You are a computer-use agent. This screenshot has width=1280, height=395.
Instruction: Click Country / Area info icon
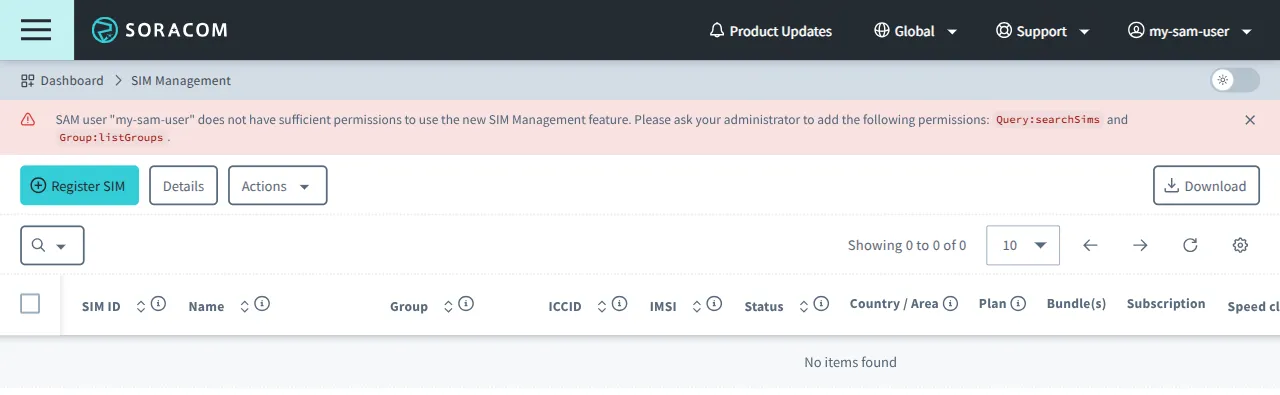click(x=950, y=304)
